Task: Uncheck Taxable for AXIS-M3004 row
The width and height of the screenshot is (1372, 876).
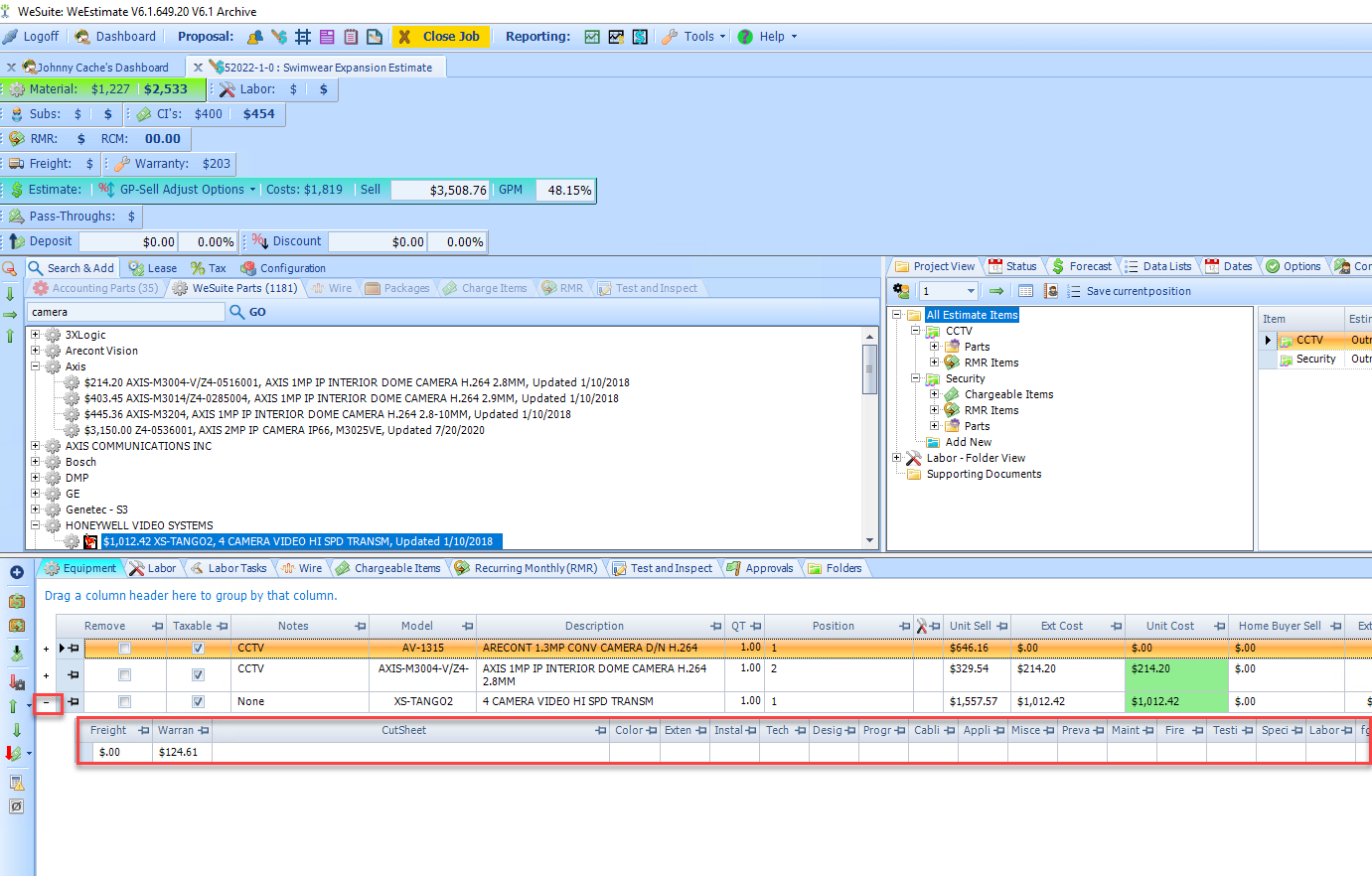Action: 198,675
